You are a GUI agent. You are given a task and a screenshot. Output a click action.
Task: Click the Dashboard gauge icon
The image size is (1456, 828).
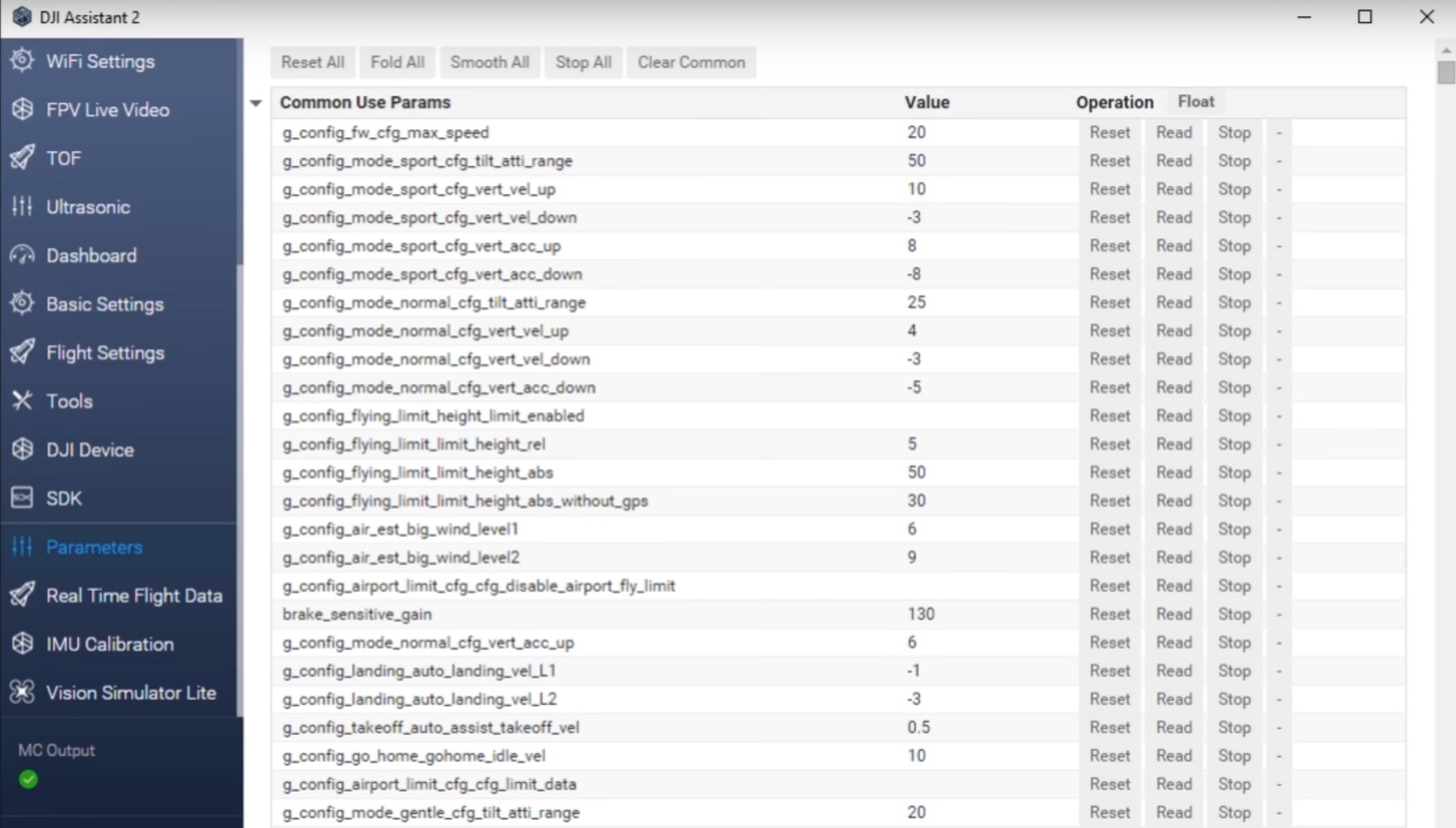[22, 256]
